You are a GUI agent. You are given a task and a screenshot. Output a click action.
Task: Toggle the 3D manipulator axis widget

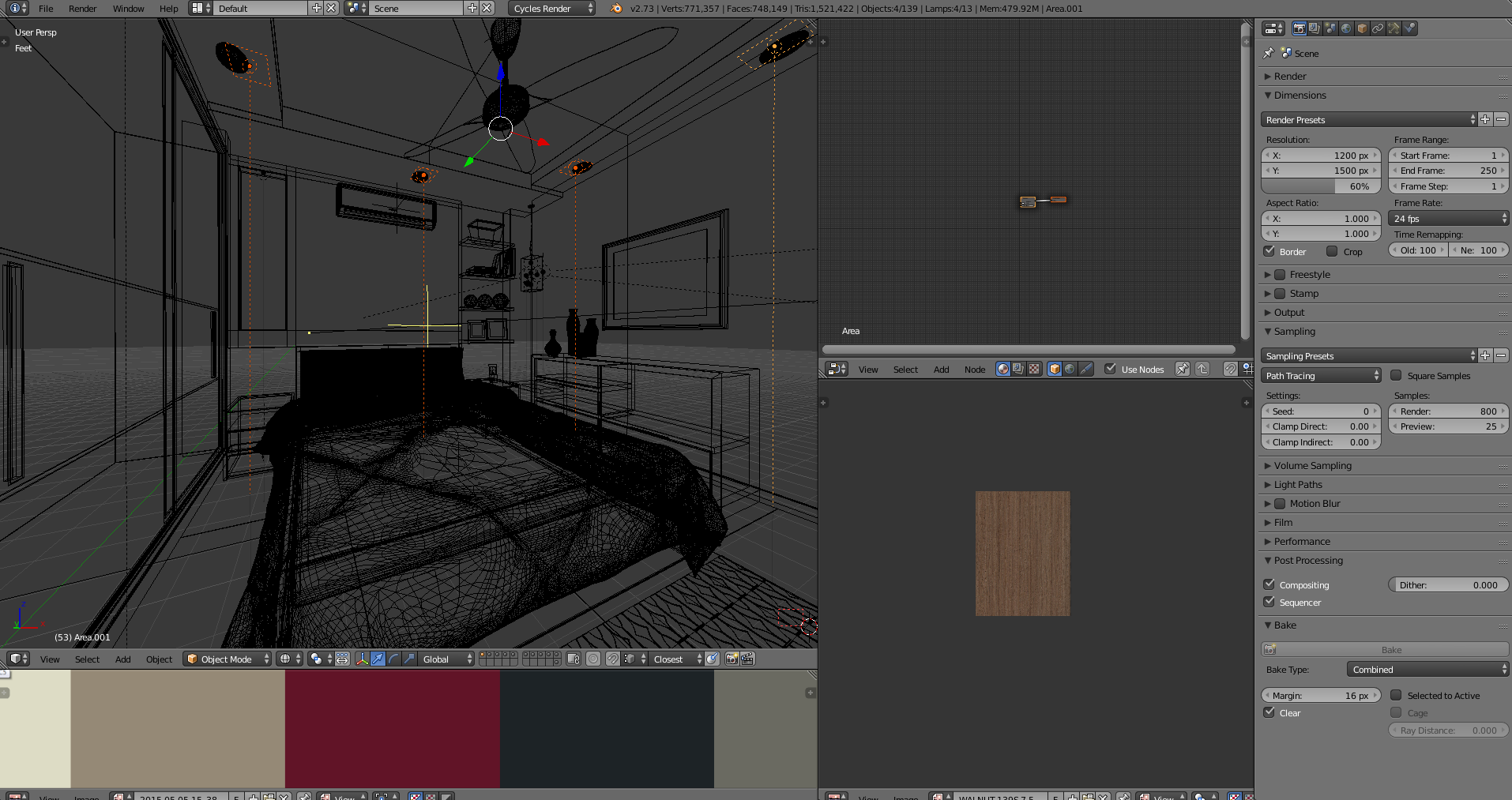[x=363, y=659]
